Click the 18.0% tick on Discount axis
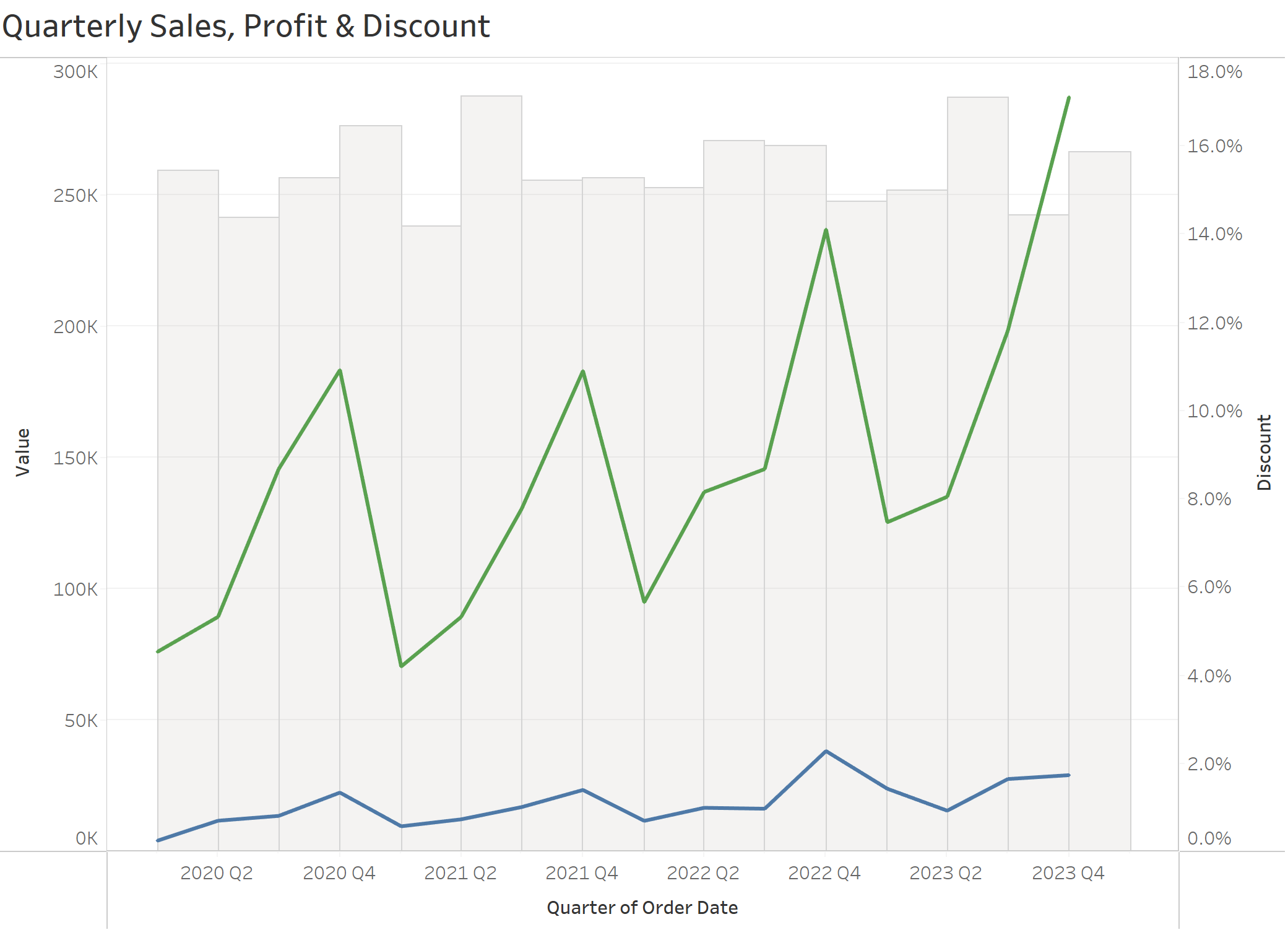 pos(1214,72)
